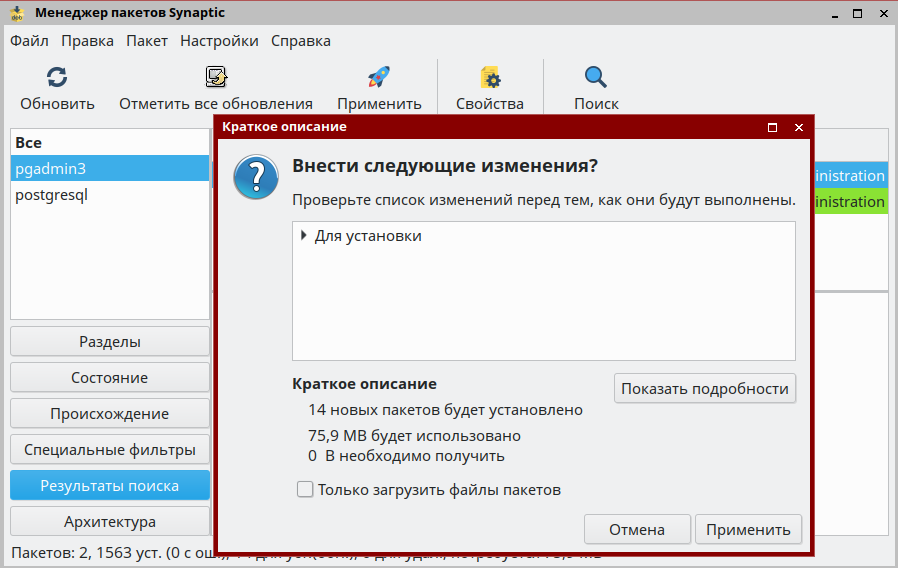Click the Synaptic app icon in title bar
Image resolution: width=898 pixels, height=568 pixels.
click(17, 13)
